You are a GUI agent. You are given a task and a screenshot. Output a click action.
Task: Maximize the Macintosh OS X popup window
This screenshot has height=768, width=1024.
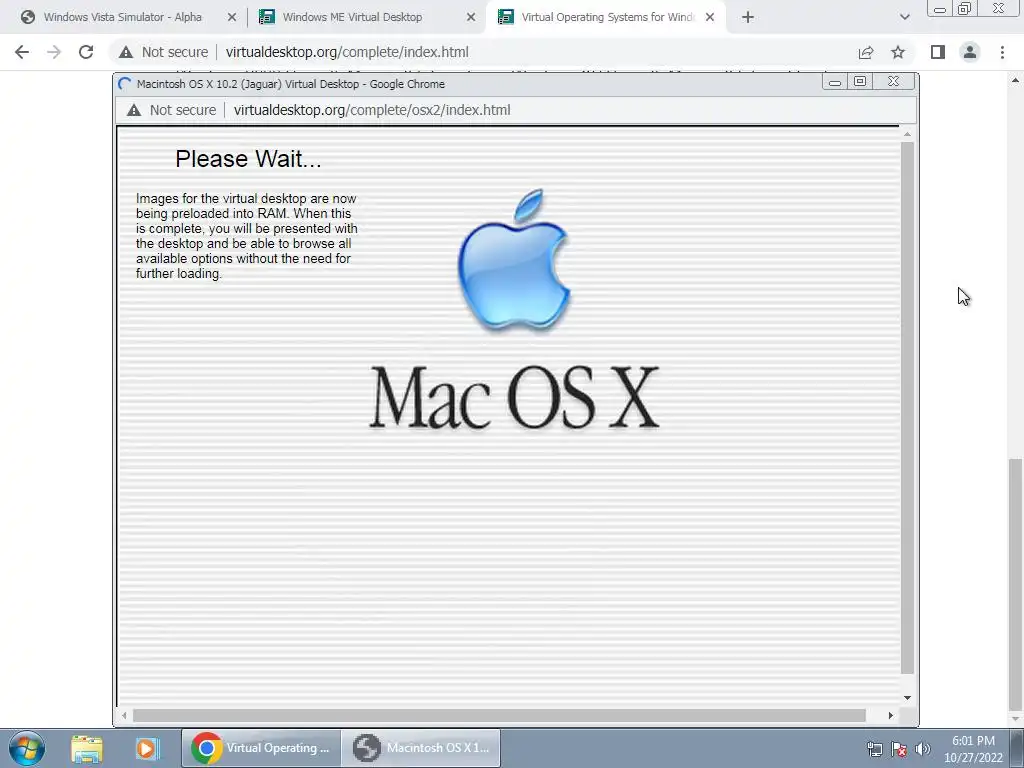(860, 82)
